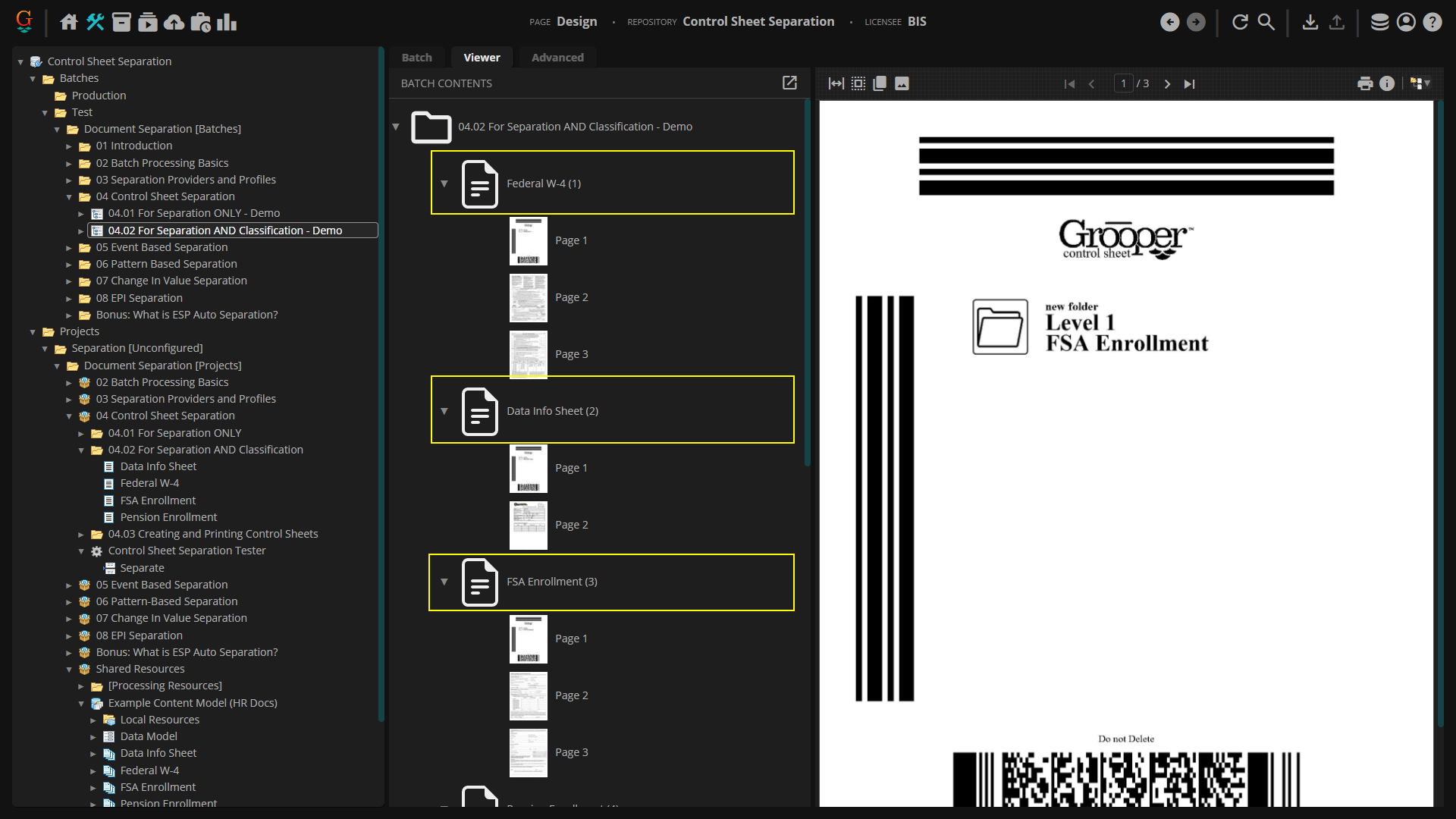The height and width of the screenshot is (819, 1456).
Task: Go to the next page in viewer
Action: (x=1167, y=84)
